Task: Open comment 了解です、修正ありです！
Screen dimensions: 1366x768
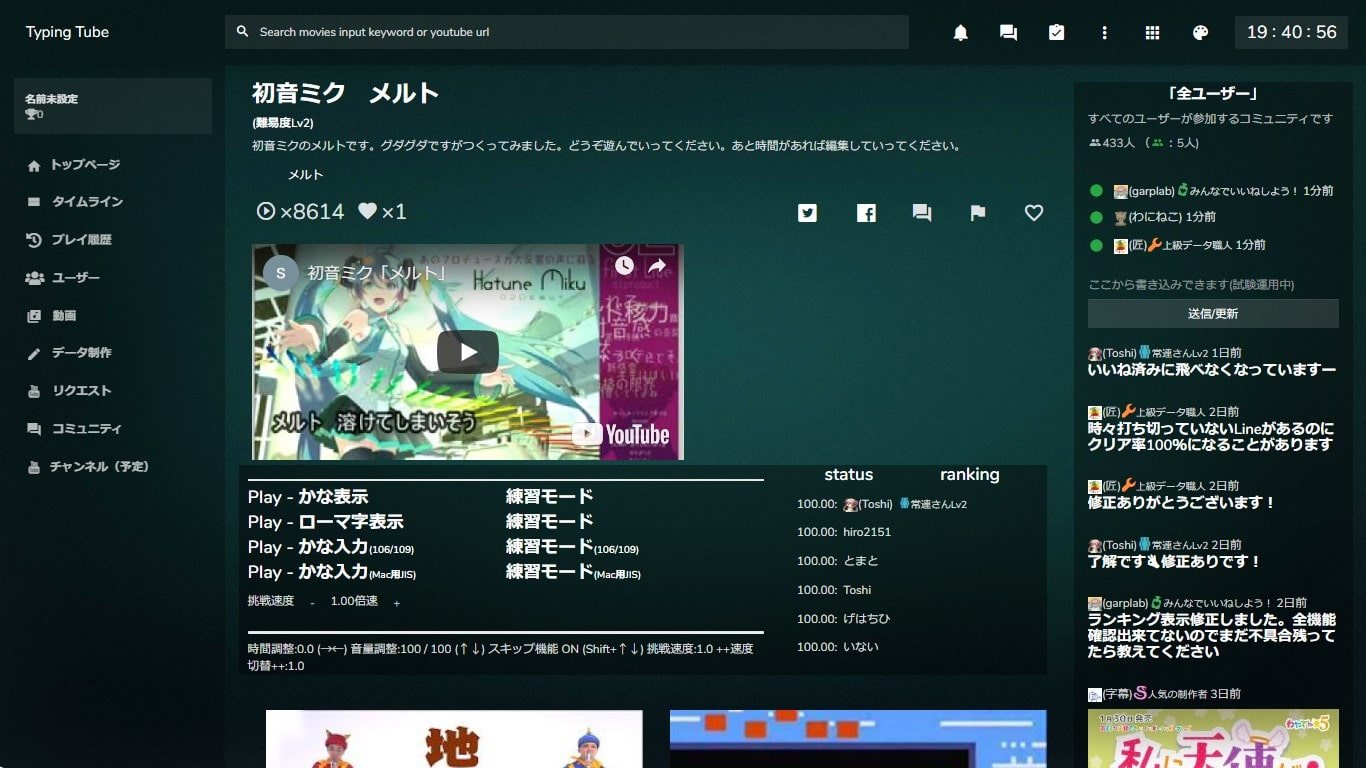Action: [1175, 562]
